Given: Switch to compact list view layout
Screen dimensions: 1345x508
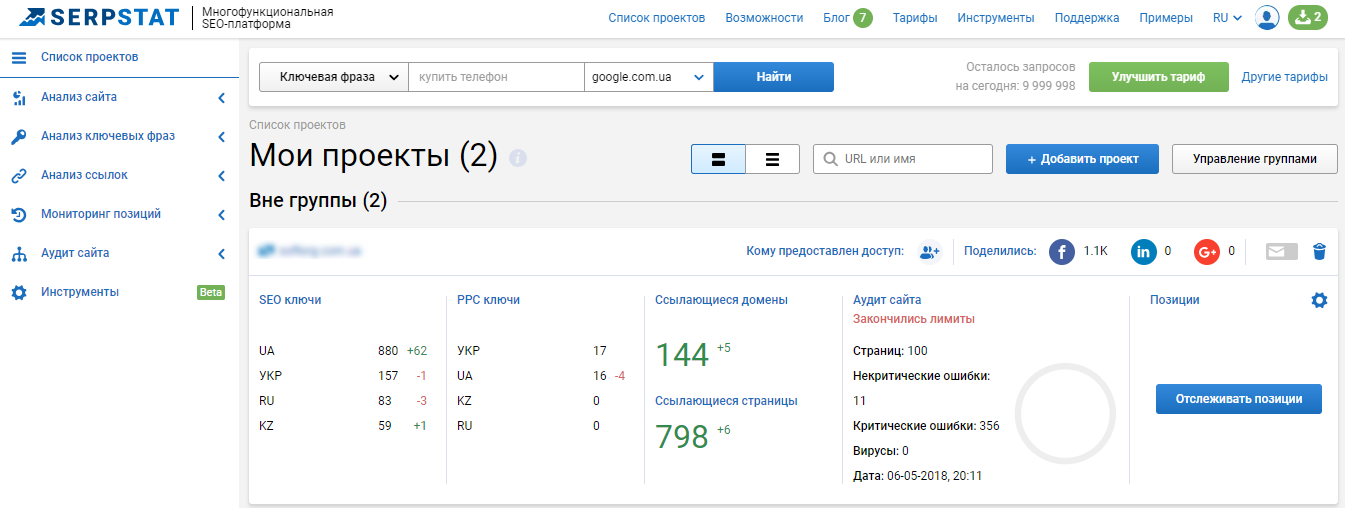Looking at the screenshot, I should click(x=772, y=159).
